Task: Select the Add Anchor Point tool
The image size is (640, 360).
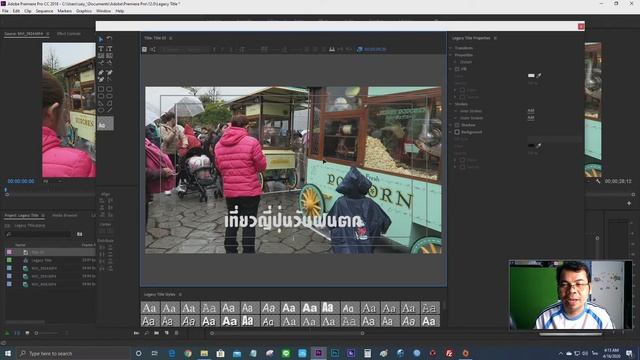Action: (101, 79)
